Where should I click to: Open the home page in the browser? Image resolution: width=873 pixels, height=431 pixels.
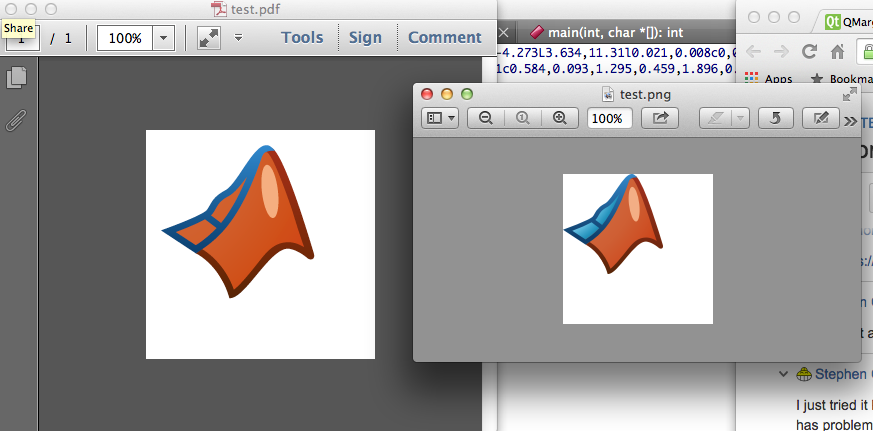tap(837, 52)
